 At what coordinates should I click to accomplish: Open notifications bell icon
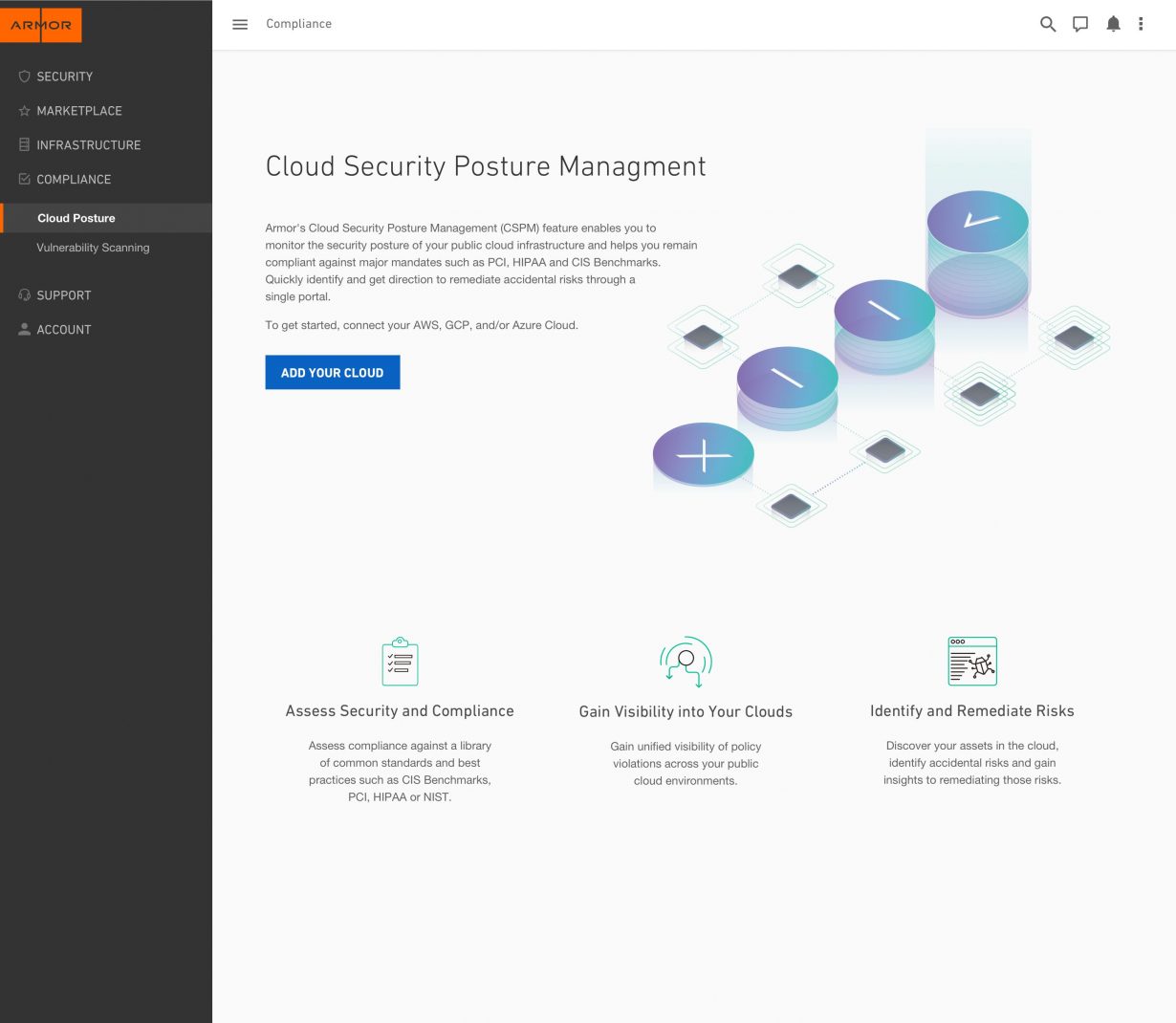1113,24
